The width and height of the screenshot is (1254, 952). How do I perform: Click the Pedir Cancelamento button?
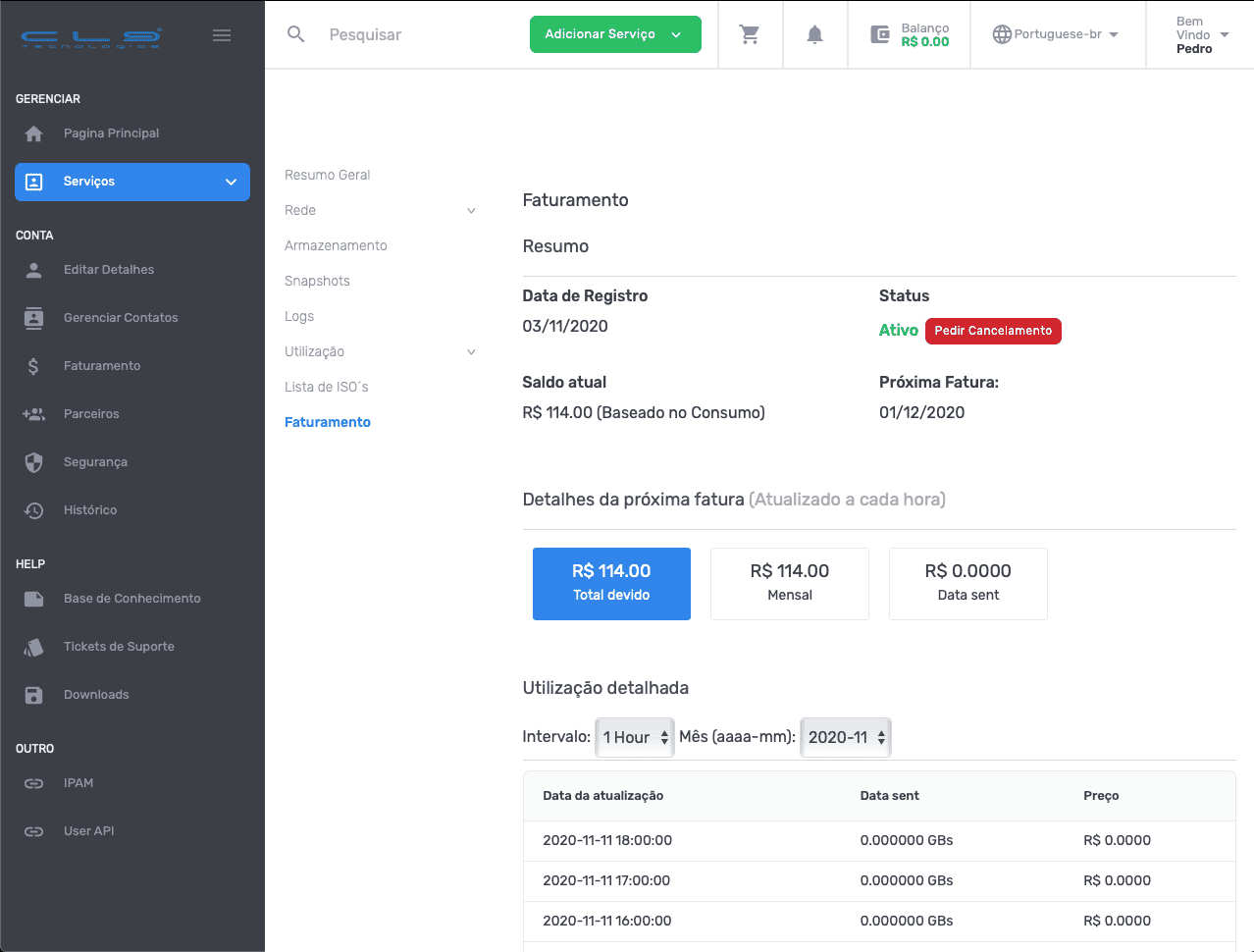pyautogui.click(x=992, y=331)
